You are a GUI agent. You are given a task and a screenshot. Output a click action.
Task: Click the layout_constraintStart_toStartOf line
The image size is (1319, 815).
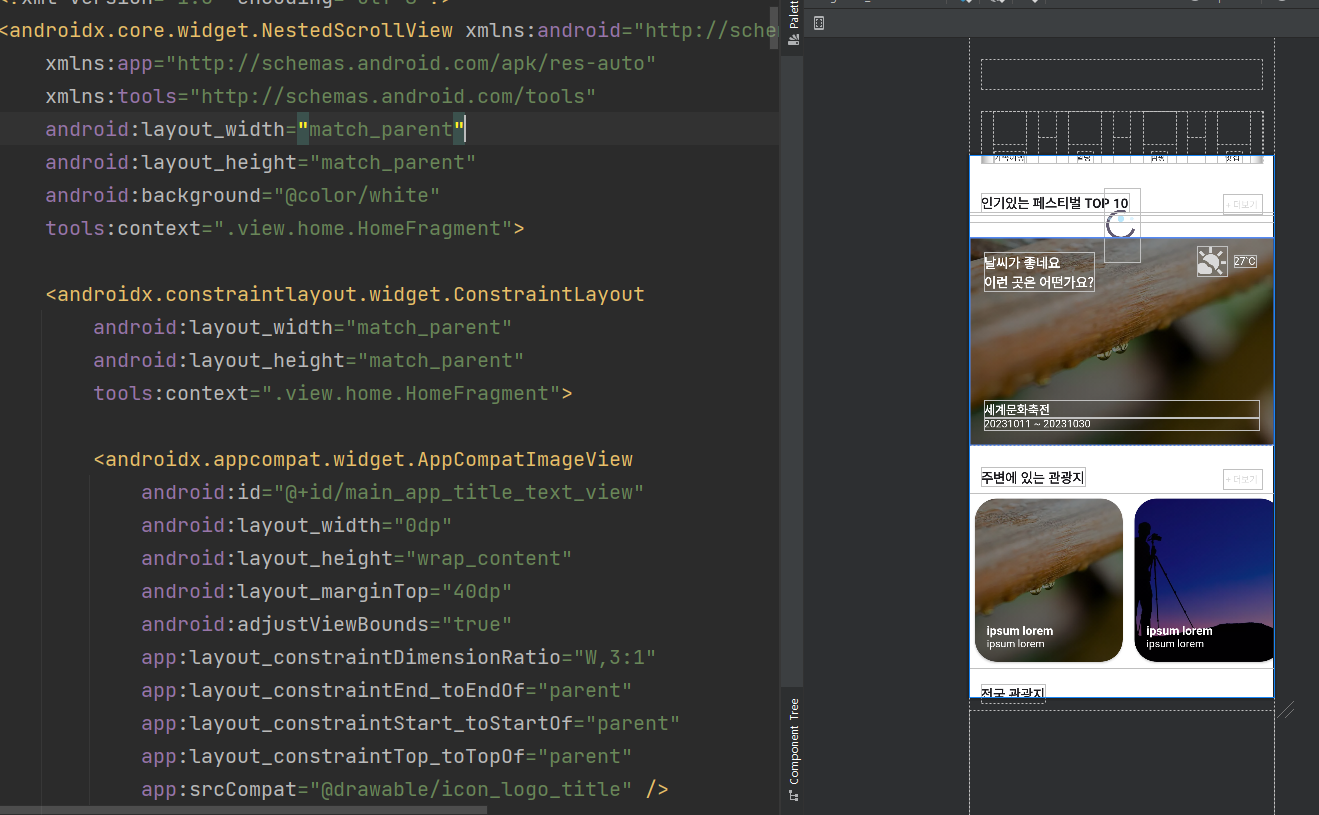click(x=411, y=723)
